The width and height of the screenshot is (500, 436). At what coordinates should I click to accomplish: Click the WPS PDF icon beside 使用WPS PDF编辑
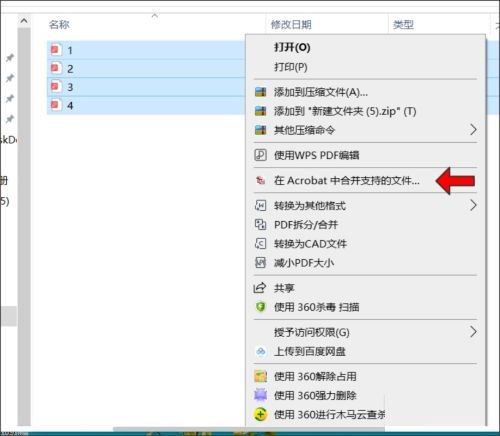click(x=260, y=155)
